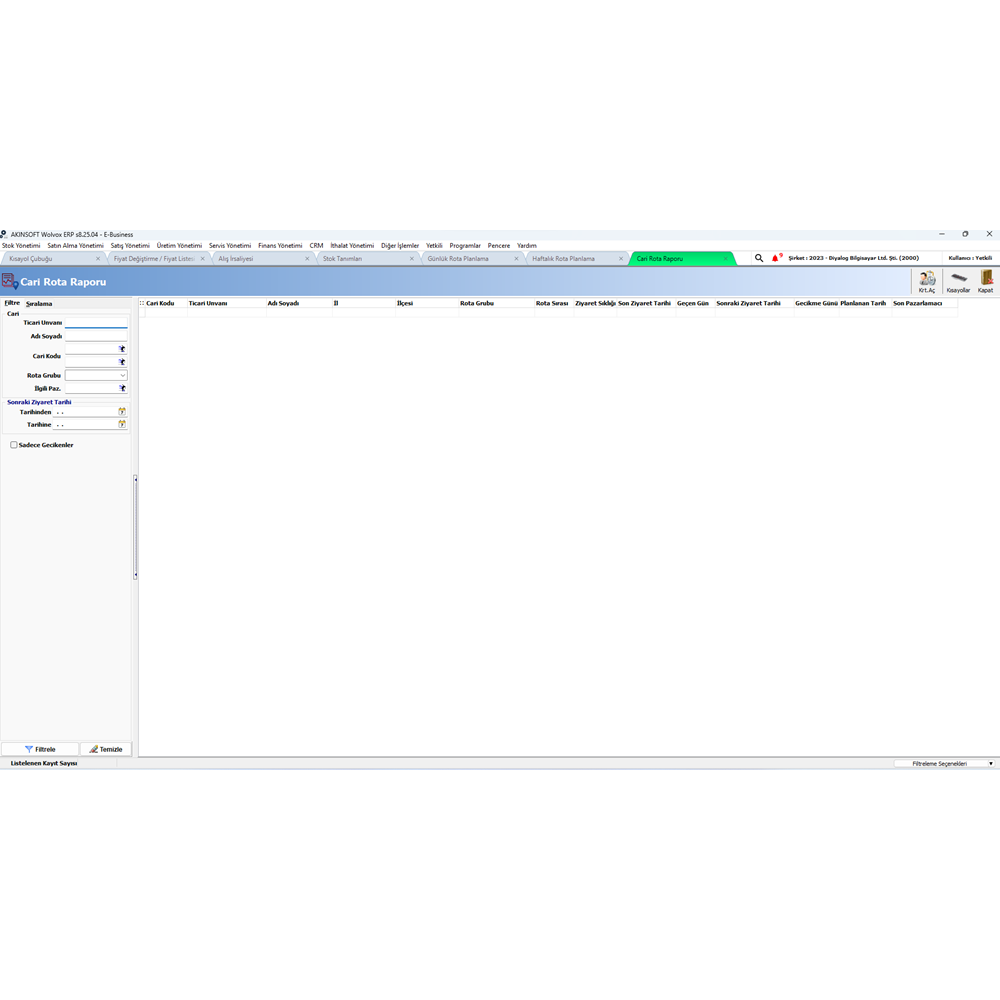Click the Filtrele button
1000x1000 pixels.
(40, 749)
